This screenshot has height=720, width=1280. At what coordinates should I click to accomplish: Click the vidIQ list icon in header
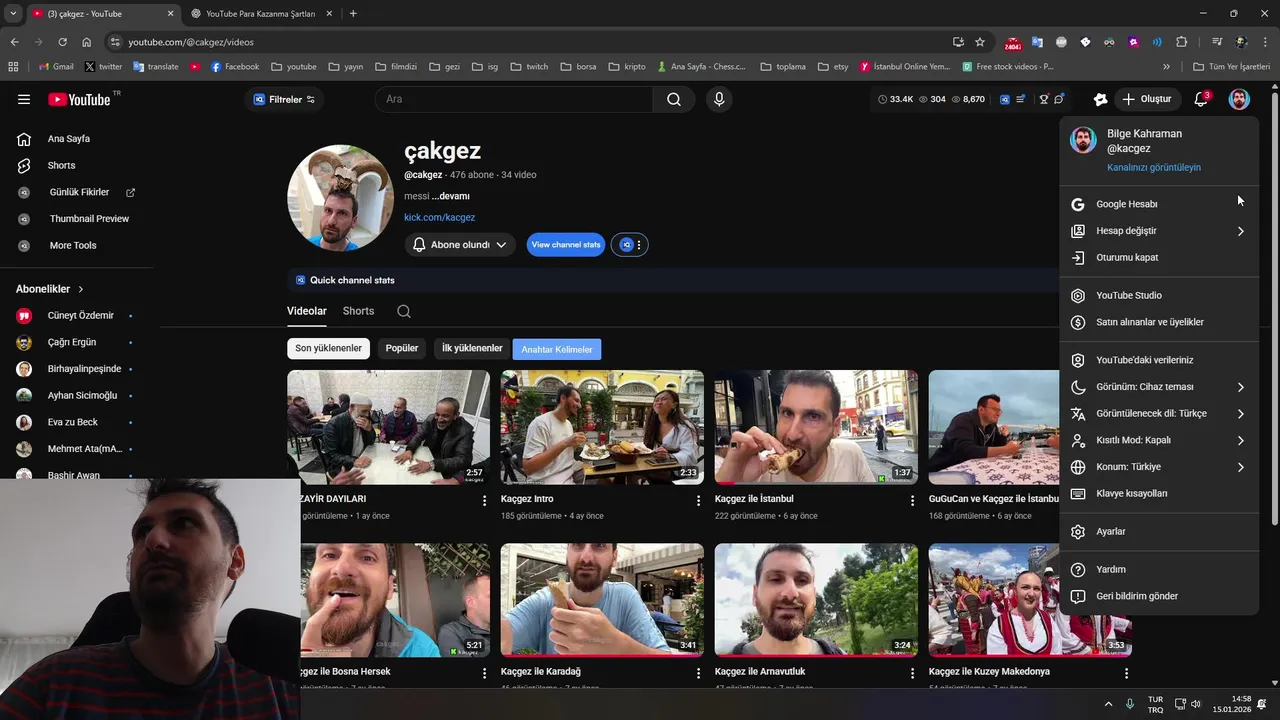[1020, 99]
